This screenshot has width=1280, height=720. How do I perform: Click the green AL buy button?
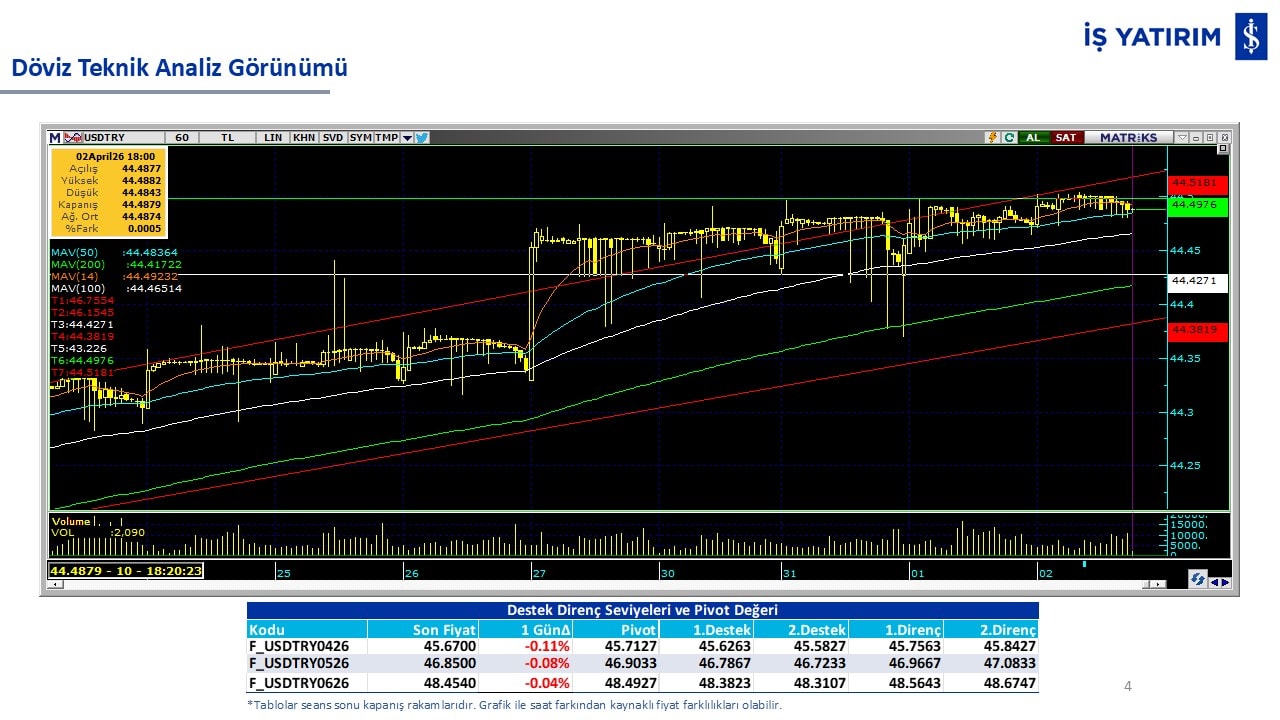1032,137
